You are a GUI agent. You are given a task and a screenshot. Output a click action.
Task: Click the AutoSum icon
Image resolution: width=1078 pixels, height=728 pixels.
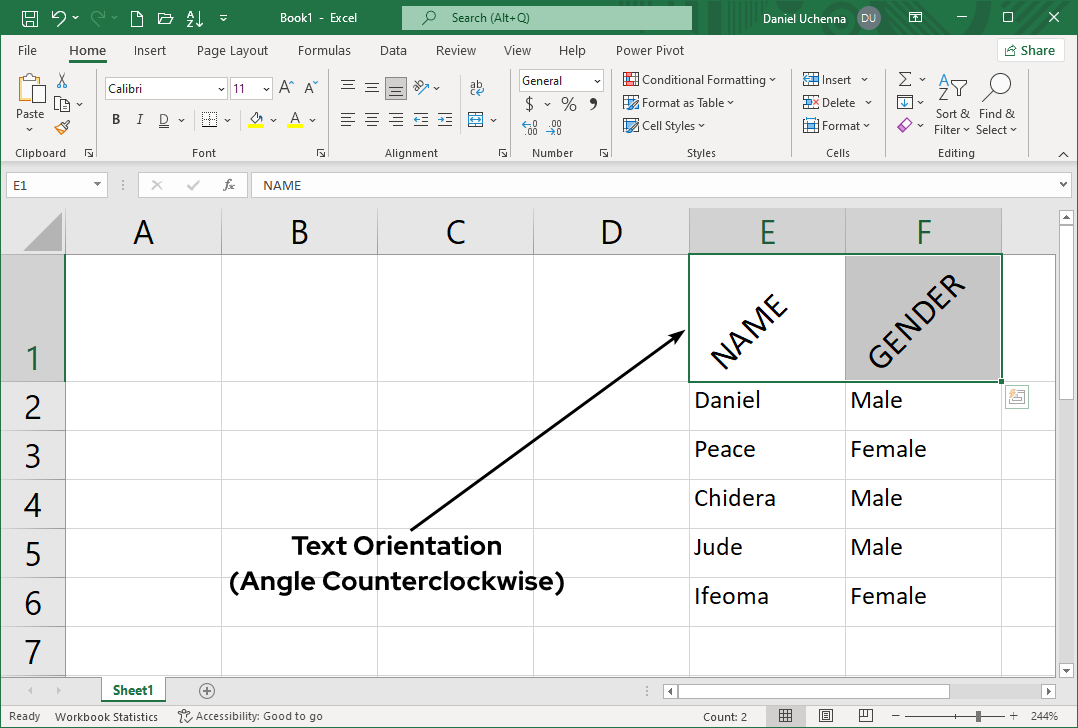pyautogui.click(x=906, y=79)
